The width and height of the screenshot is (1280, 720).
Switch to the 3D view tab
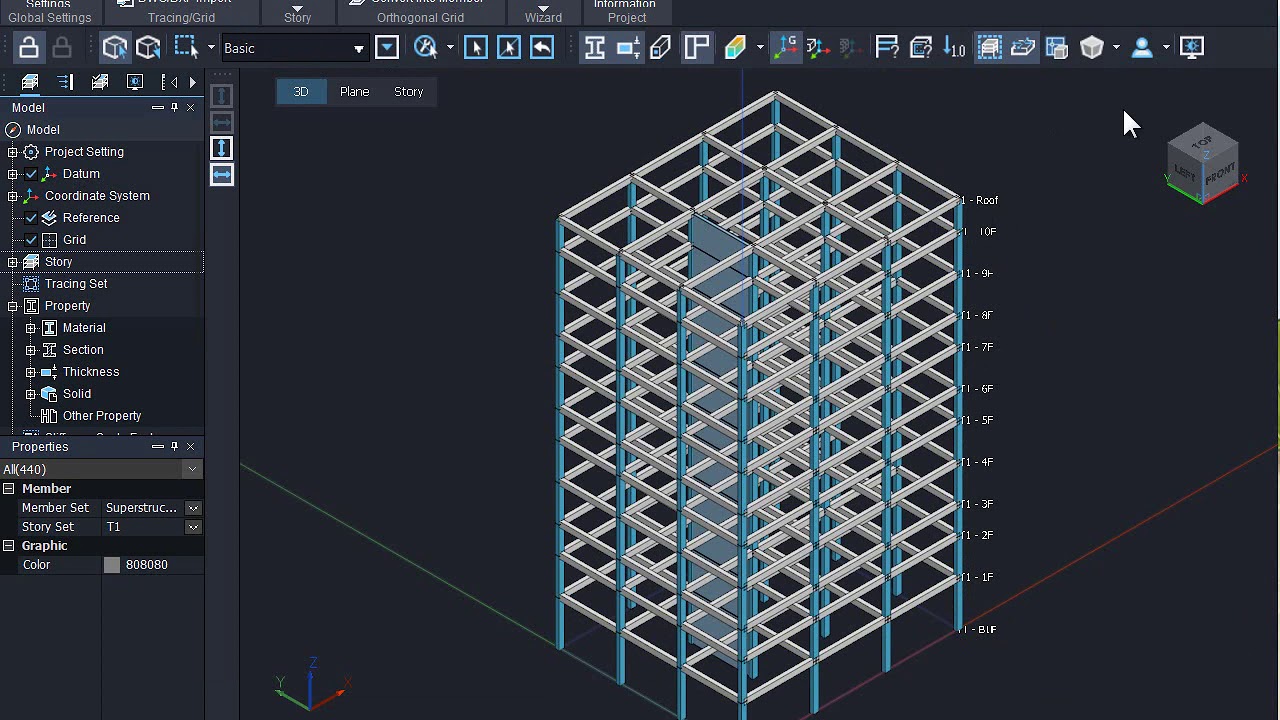301,92
